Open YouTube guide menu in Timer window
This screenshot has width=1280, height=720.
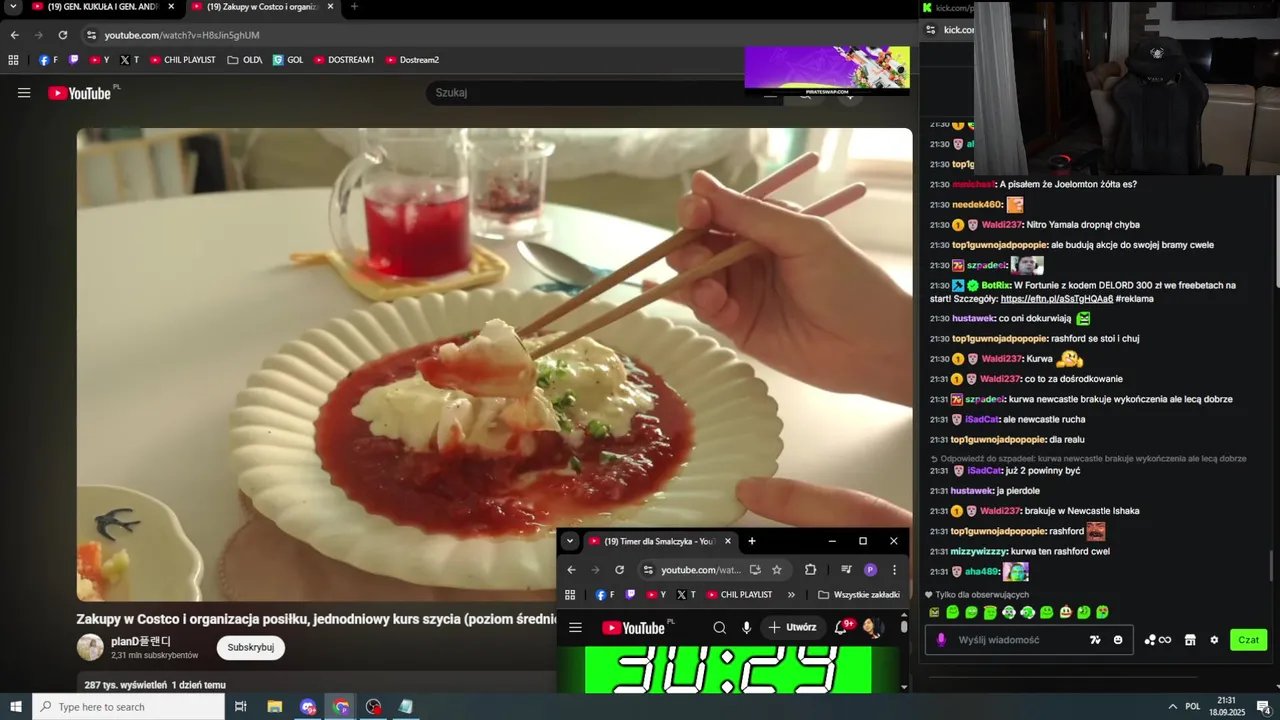575,628
